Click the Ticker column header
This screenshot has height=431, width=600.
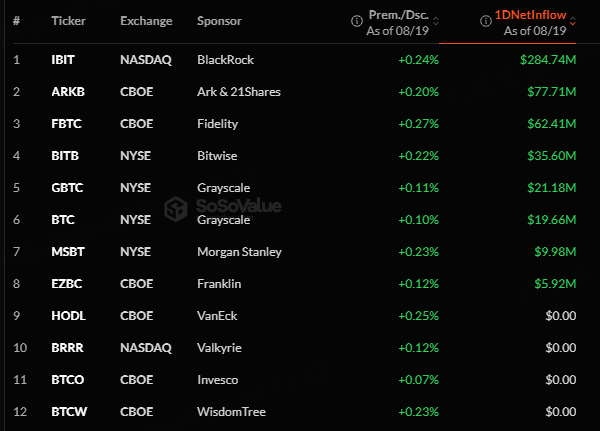pos(68,21)
